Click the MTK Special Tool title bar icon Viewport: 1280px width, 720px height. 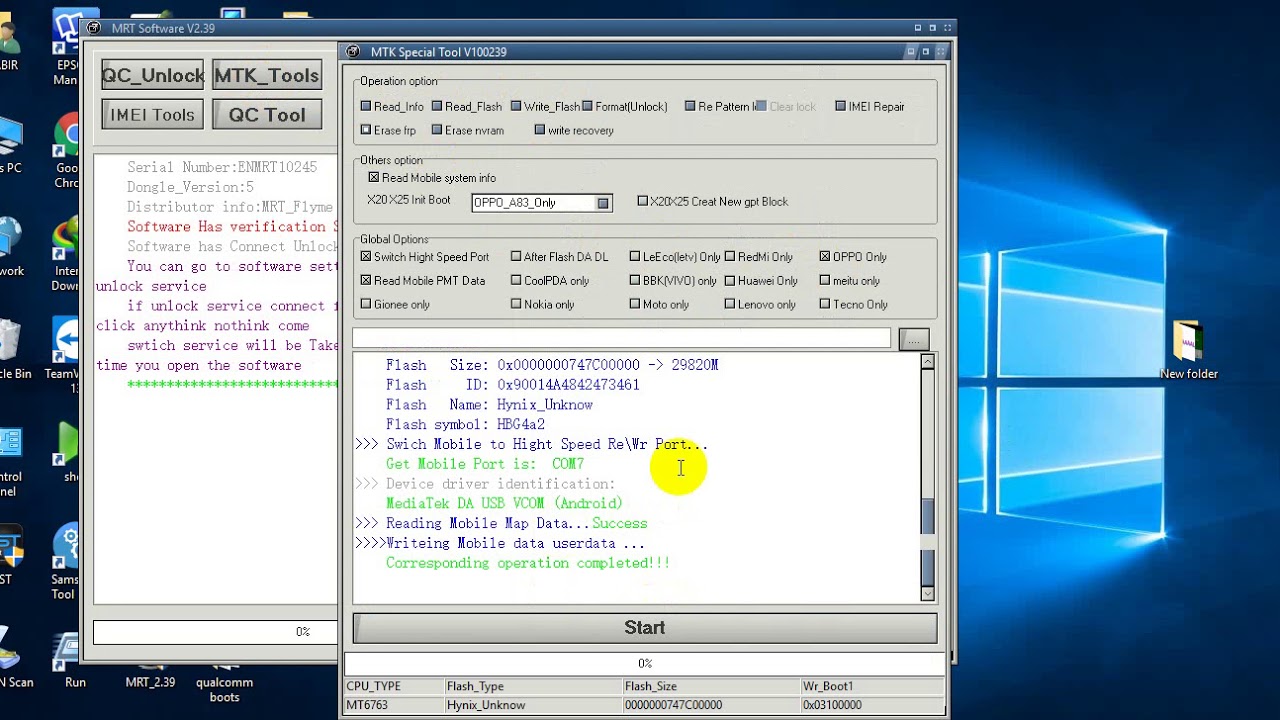coord(353,52)
